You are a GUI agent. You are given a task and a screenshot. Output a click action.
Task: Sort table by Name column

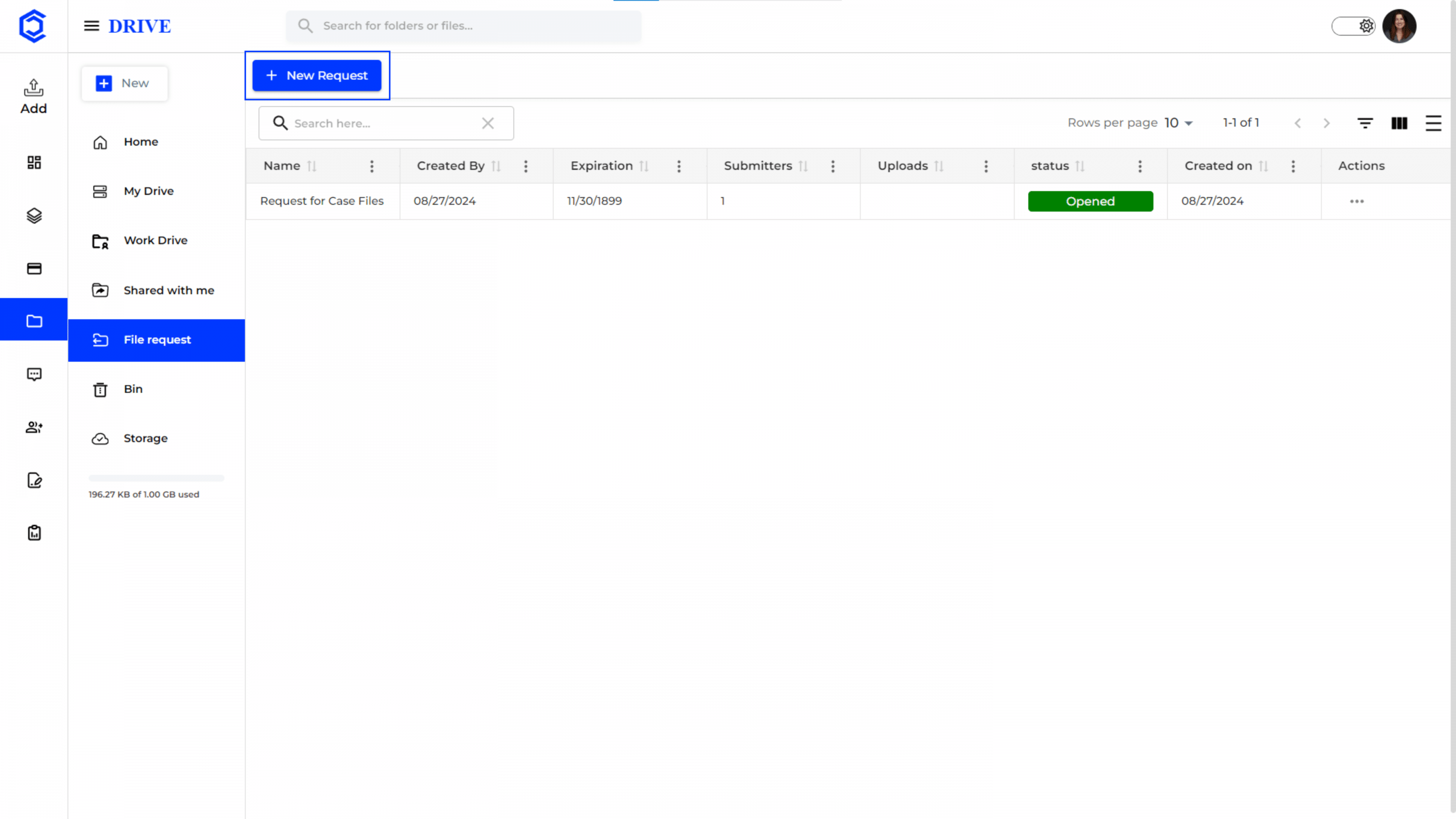click(x=311, y=166)
